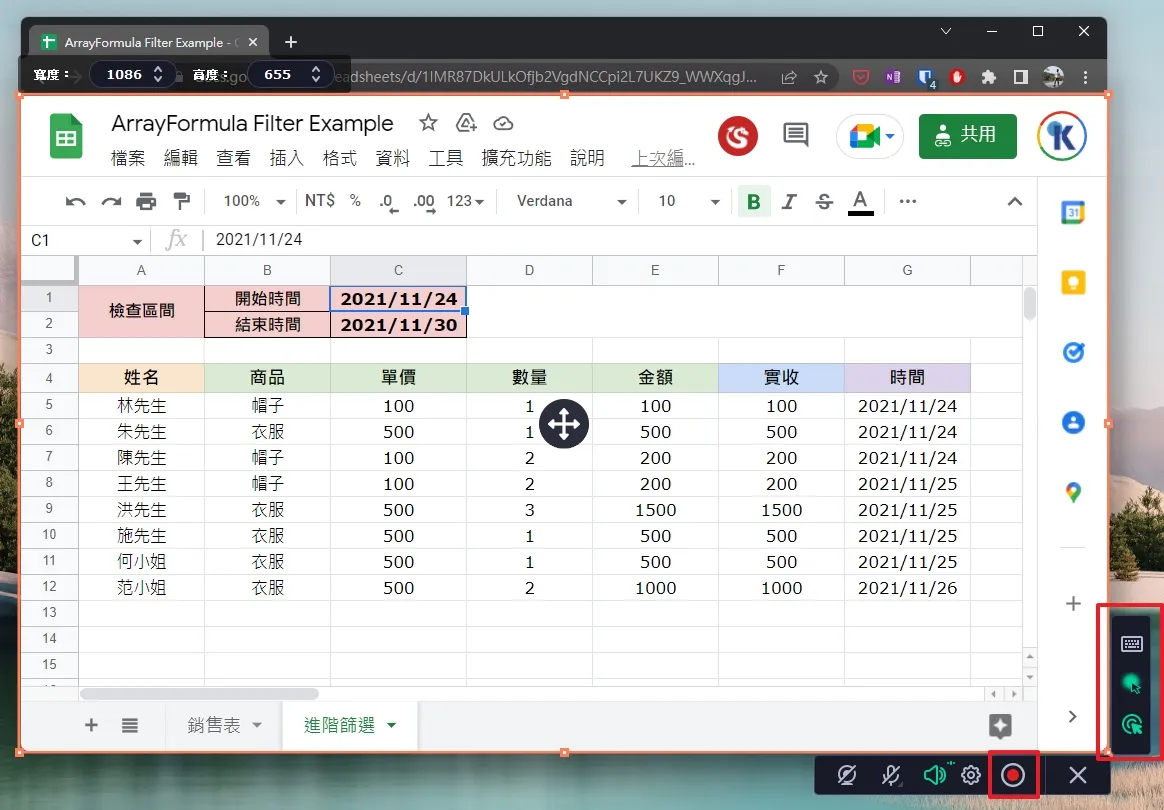Image resolution: width=1164 pixels, height=810 pixels.
Task: Toggle italic formatting
Action: 789,201
